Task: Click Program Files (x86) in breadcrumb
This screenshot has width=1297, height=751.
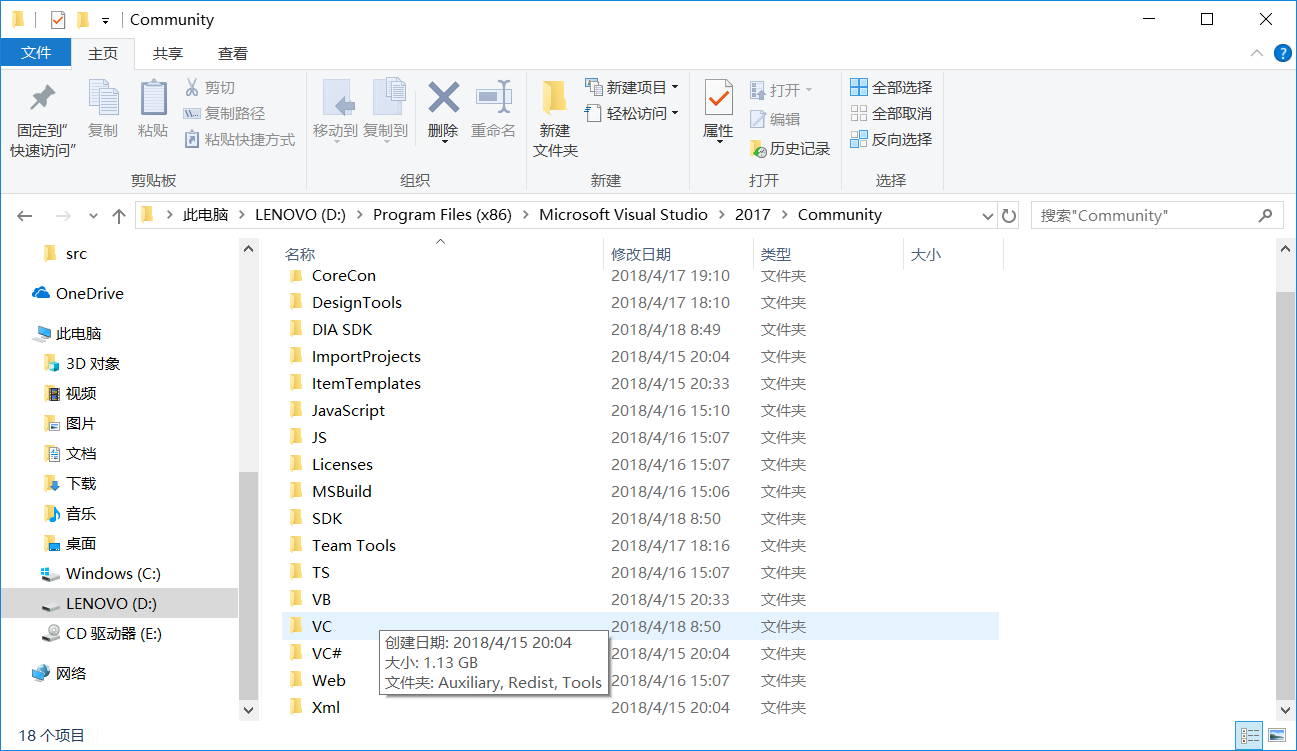Action: click(x=442, y=215)
